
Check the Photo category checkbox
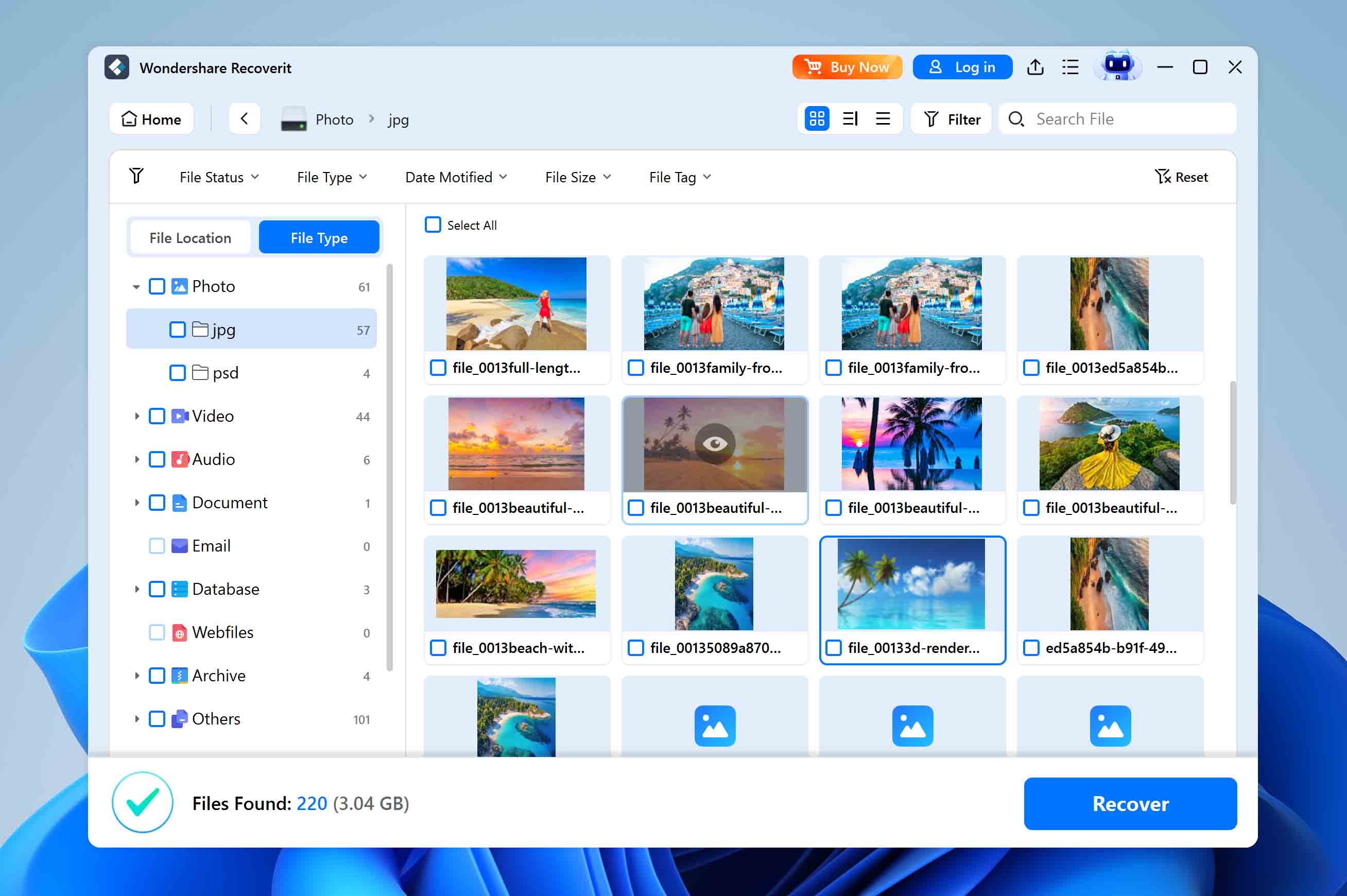click(x=157, y=286)
